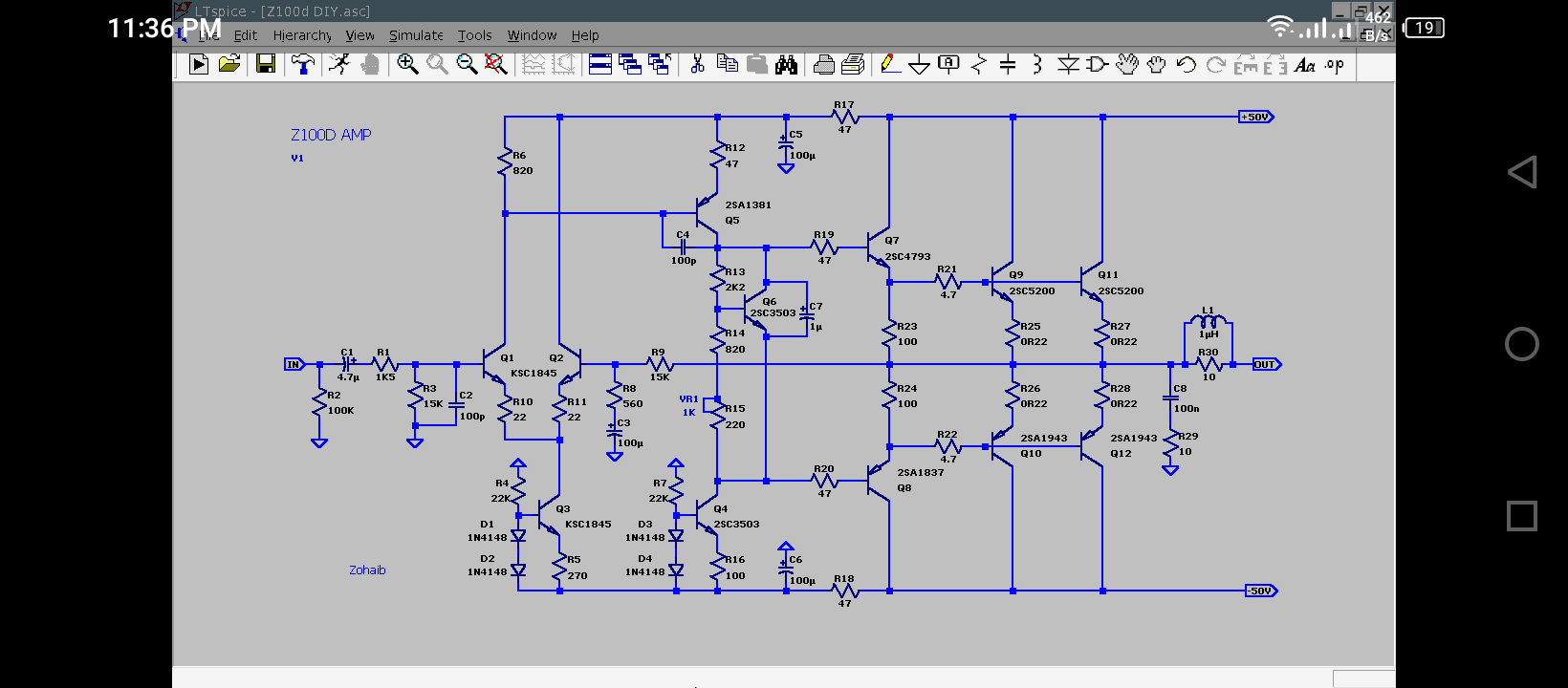Image resolution: width=1568 pixels, height=688 pixels.
Task: Add text with the Aa tool
Action: click(1305, 65)
